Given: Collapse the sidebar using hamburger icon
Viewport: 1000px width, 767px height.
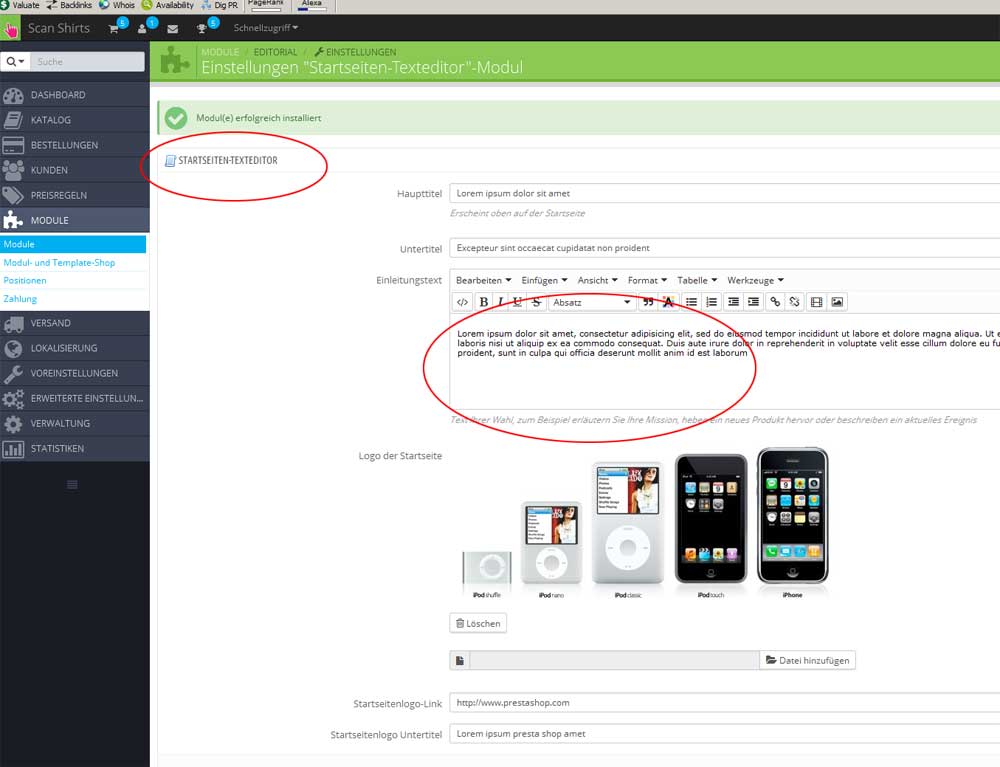Looking at the screenshot, I should click(72, 485).
